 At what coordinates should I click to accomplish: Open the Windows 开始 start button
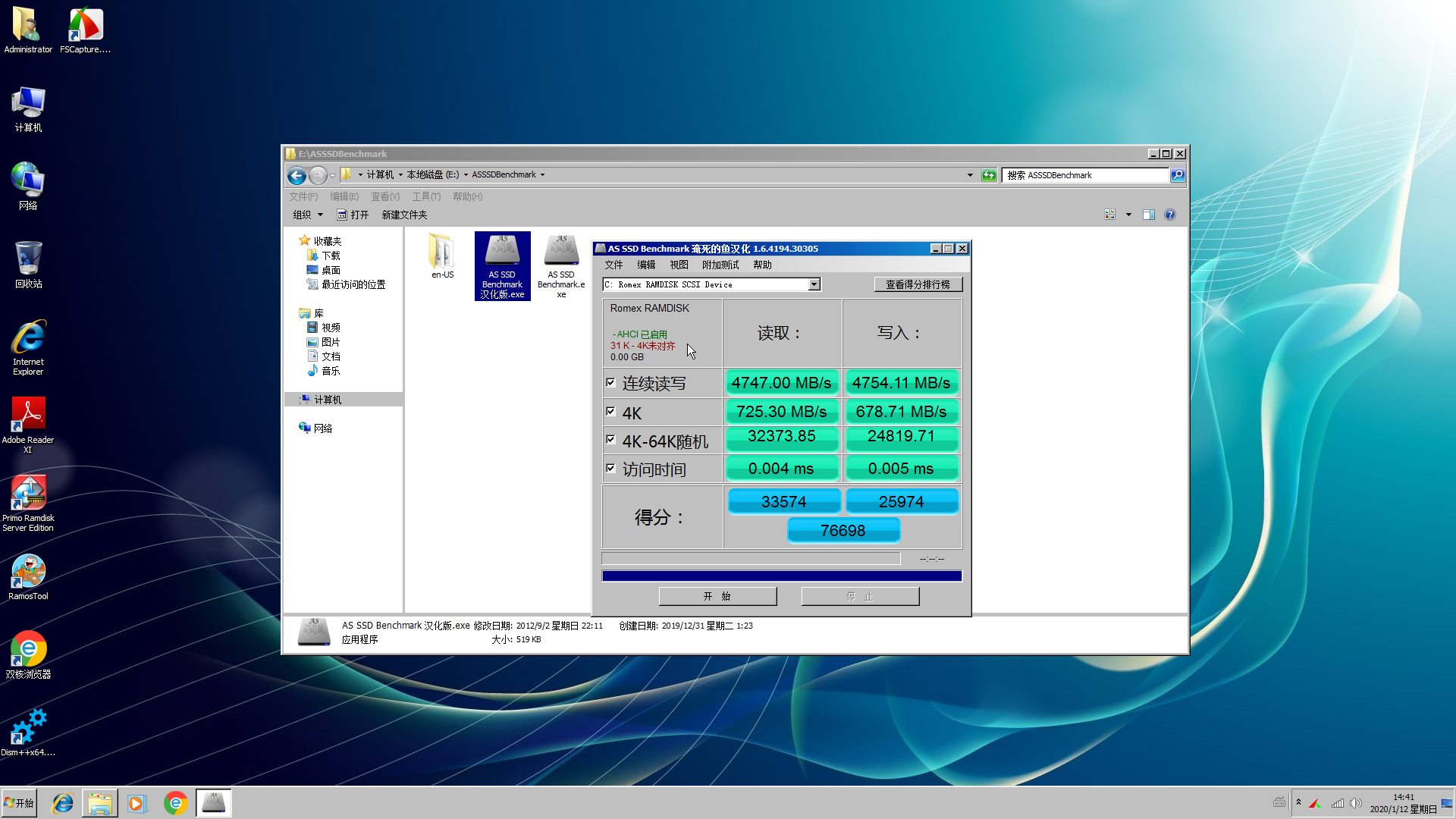[x=19, y=803]
